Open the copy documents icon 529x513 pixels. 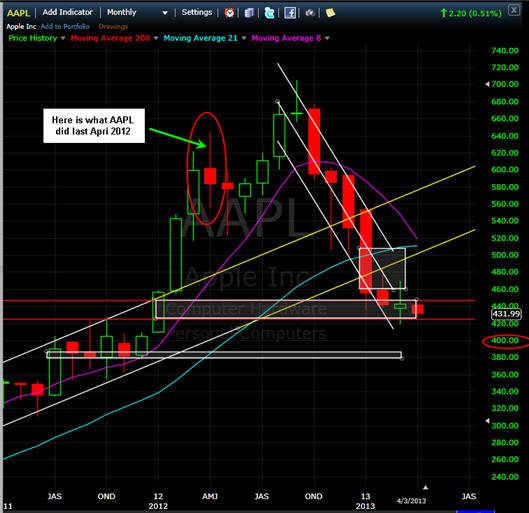click(x=249, y=13)
